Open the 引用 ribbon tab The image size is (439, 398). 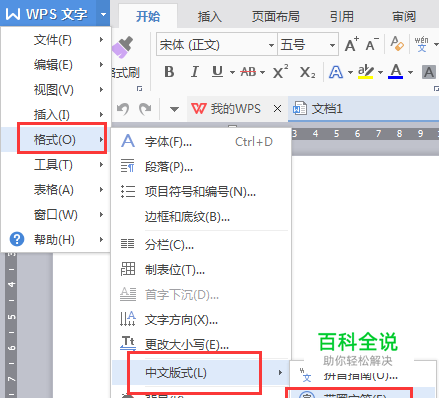click(341, 16)
